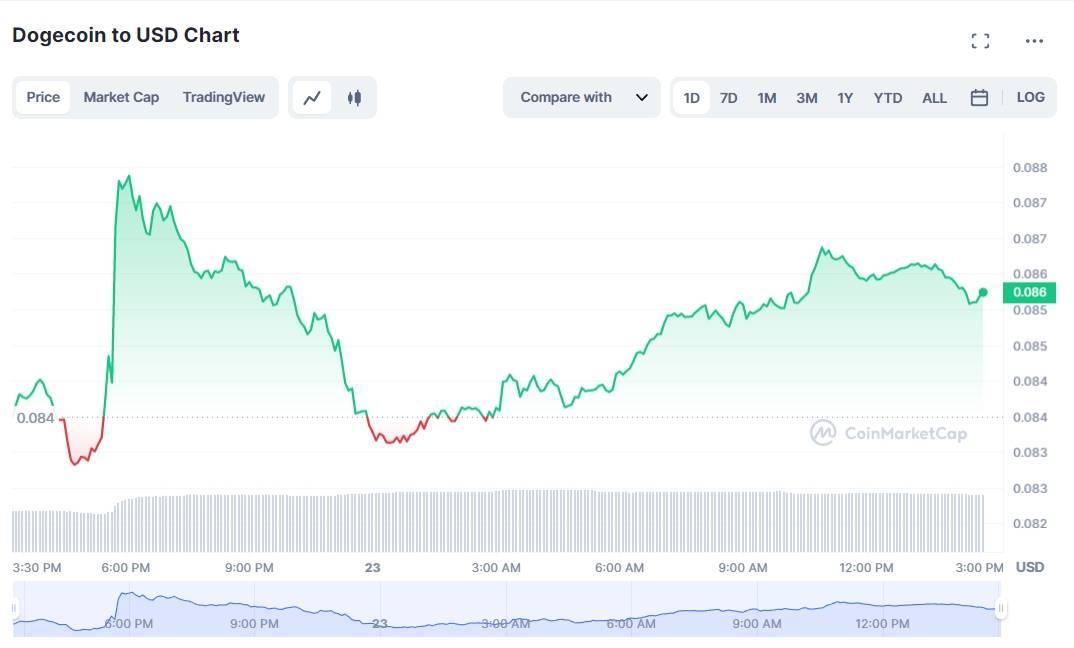Viewport: 1074px width, 648px height.
Task: Grab the right range selector handle
Action: coord(1001,609)
